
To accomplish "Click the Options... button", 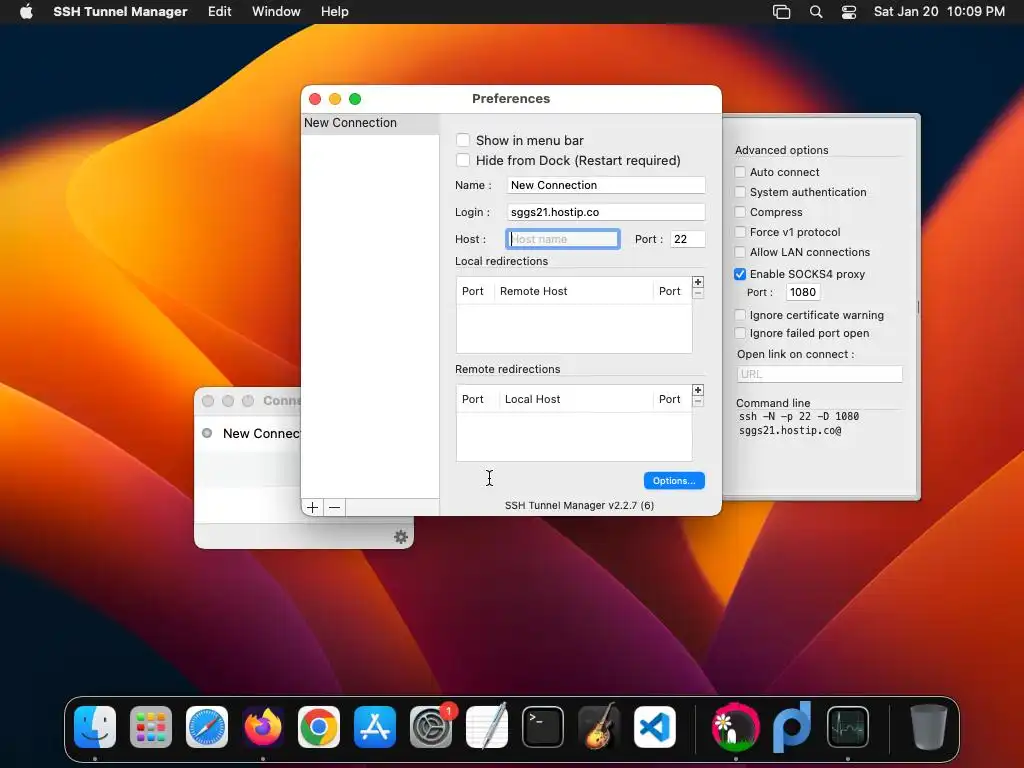I will (674, 481).
